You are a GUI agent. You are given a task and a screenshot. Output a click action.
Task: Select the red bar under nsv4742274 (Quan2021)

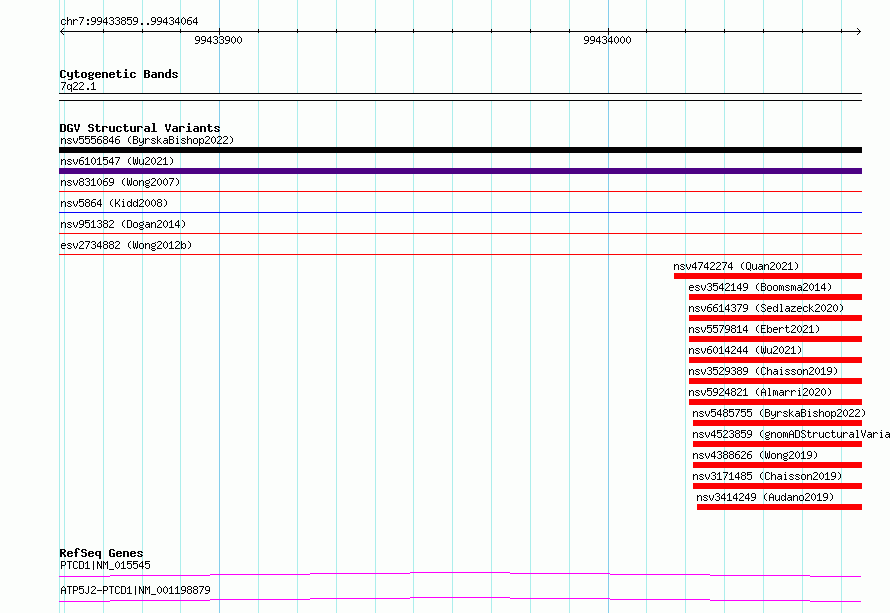[768, 276]
